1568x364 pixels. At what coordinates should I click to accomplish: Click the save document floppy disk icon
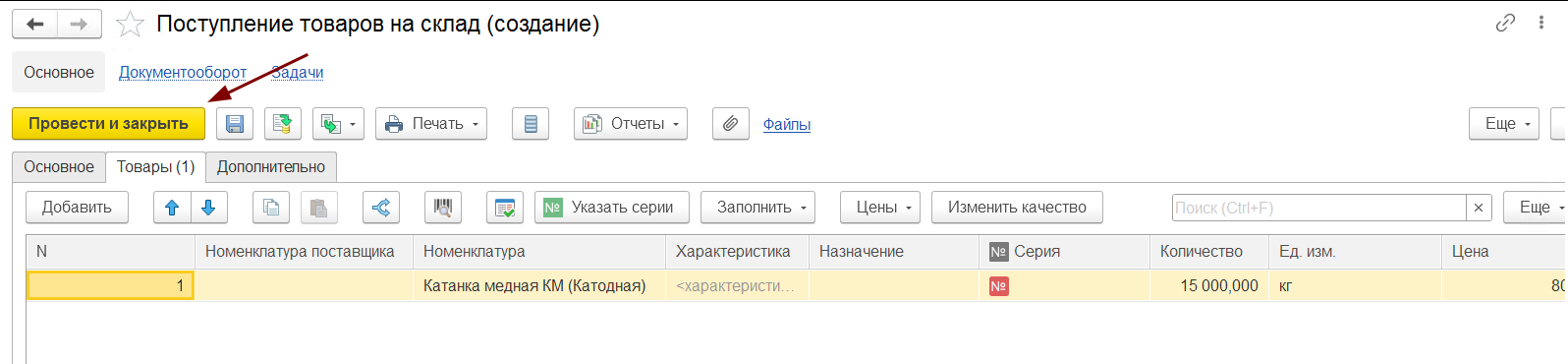[x=235, y=124]
